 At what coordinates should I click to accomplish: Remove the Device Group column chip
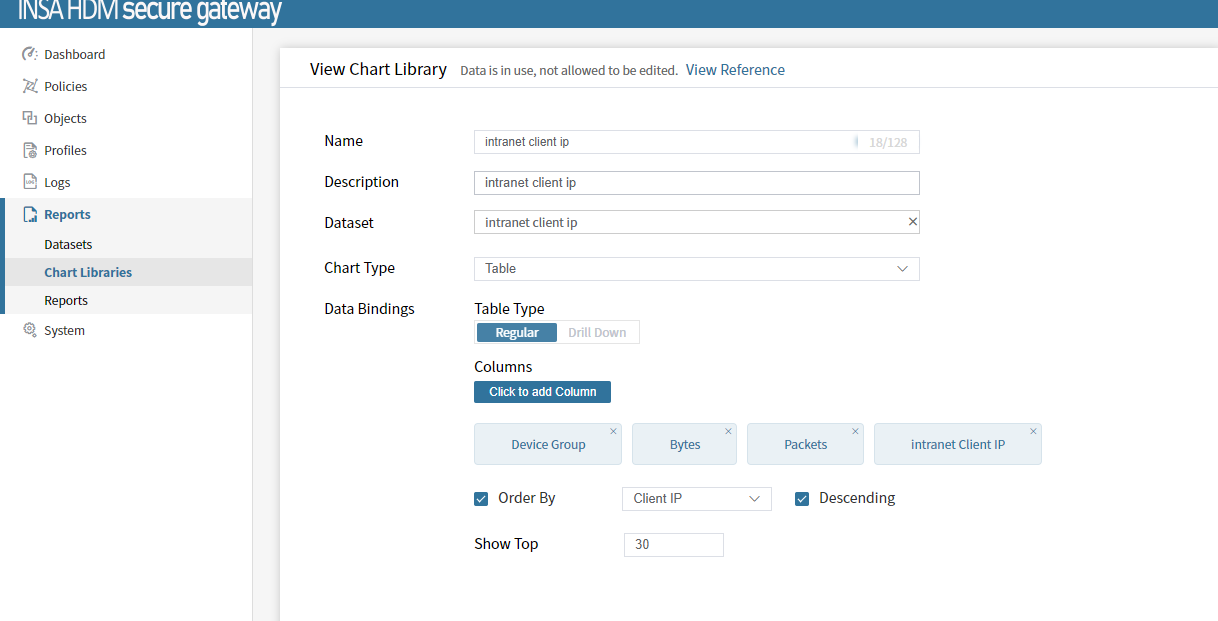click(x=613, y=431)
